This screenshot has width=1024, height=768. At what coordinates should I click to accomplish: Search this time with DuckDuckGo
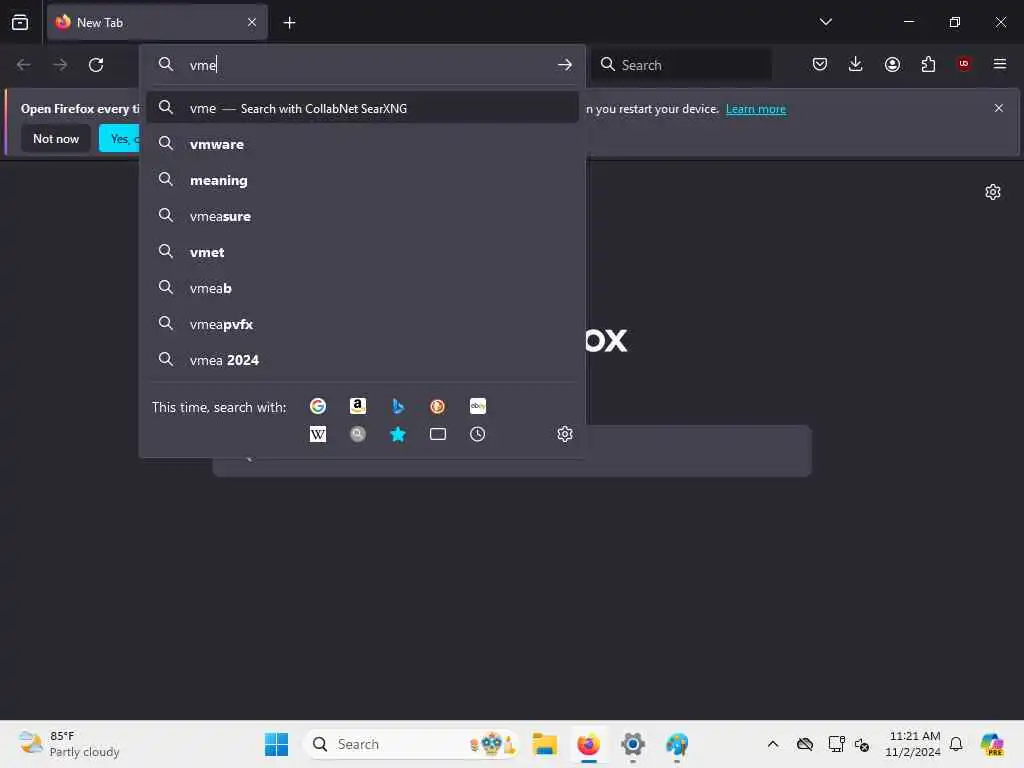[x=438, y=406]
